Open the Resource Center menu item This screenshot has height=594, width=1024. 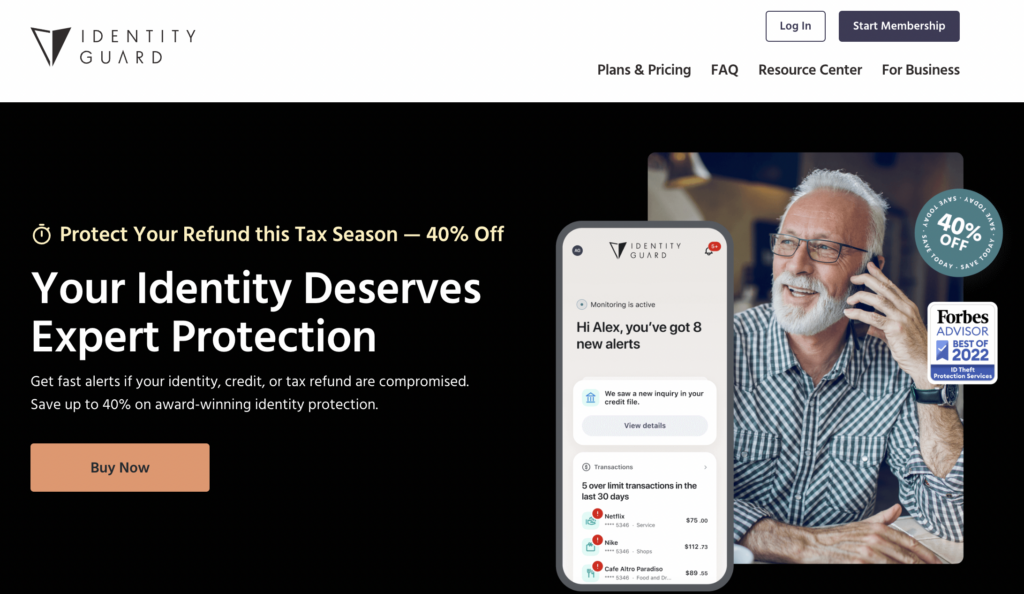click(x=810, y=70)
